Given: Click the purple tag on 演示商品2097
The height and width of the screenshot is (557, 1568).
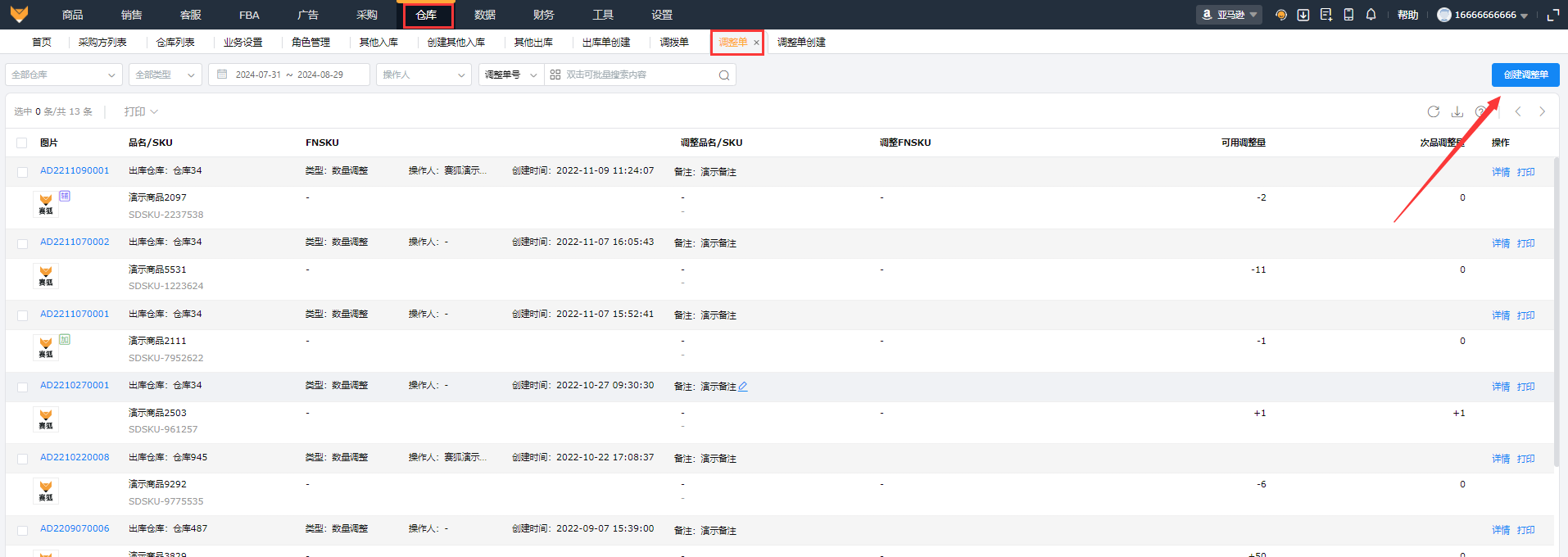Looking at the screenshot, I should pos(65,196).
